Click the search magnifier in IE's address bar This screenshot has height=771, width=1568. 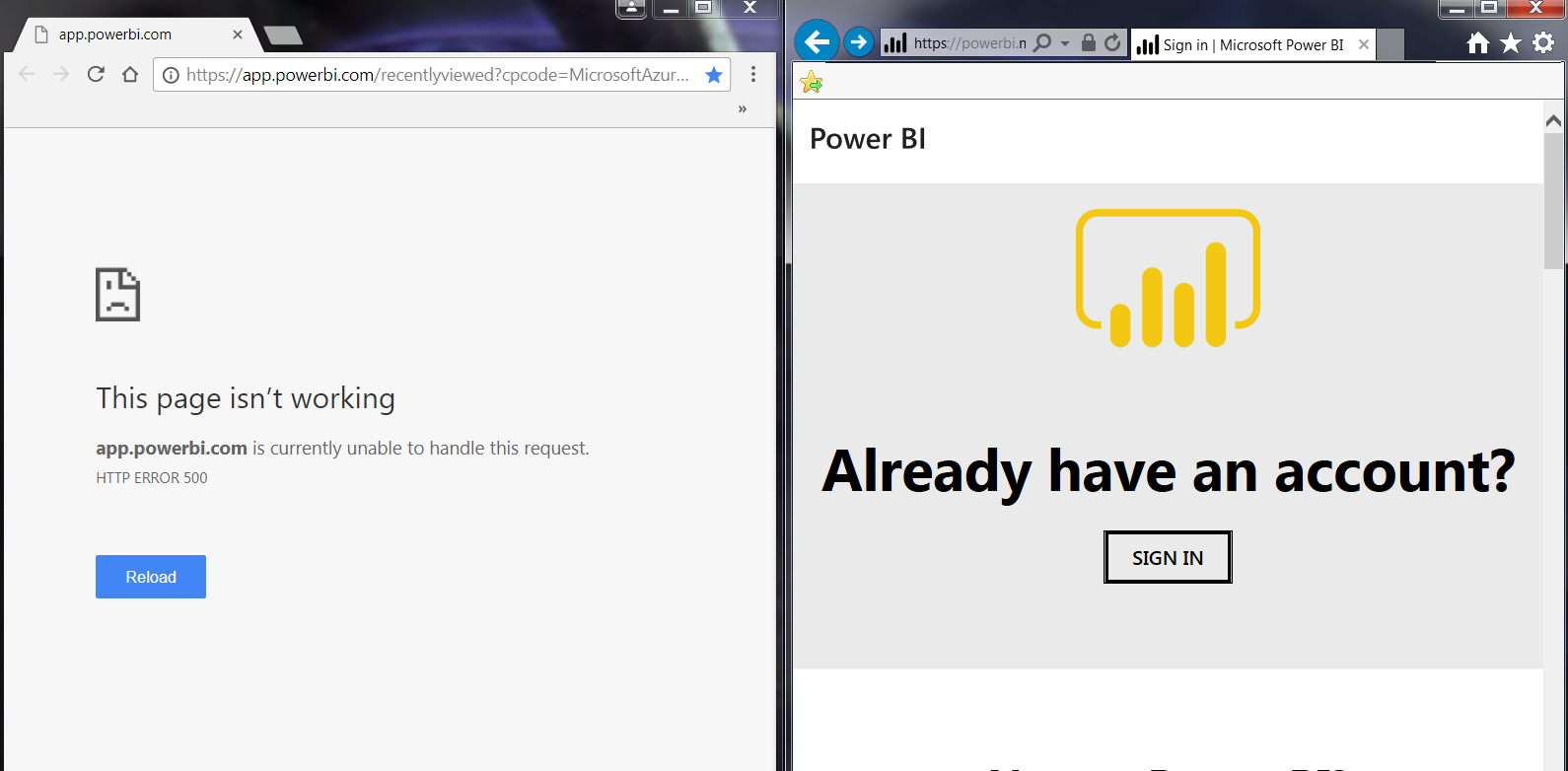(1041, 43)
